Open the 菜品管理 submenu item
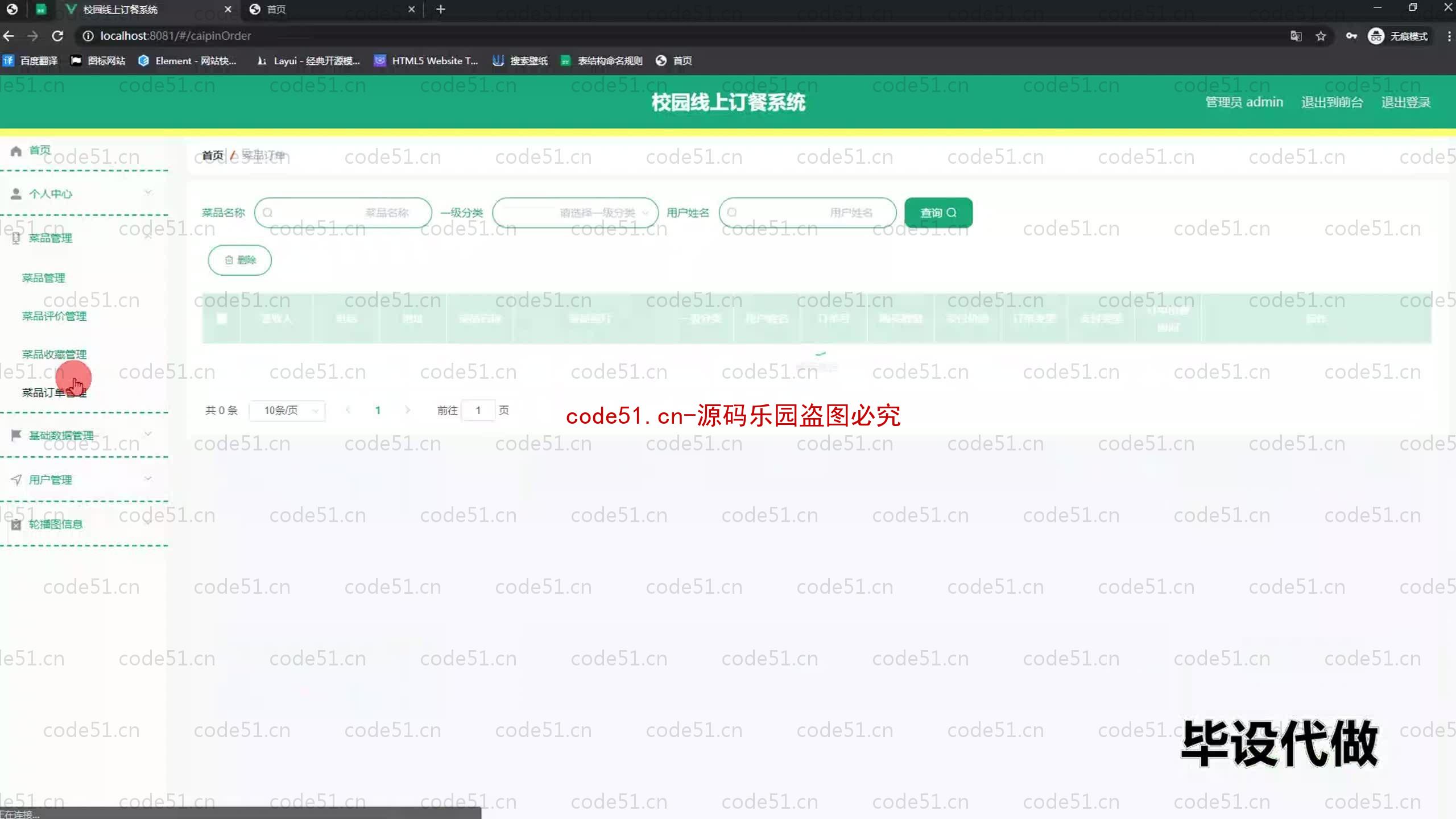The image size is (1456, 819). [43, 278]
